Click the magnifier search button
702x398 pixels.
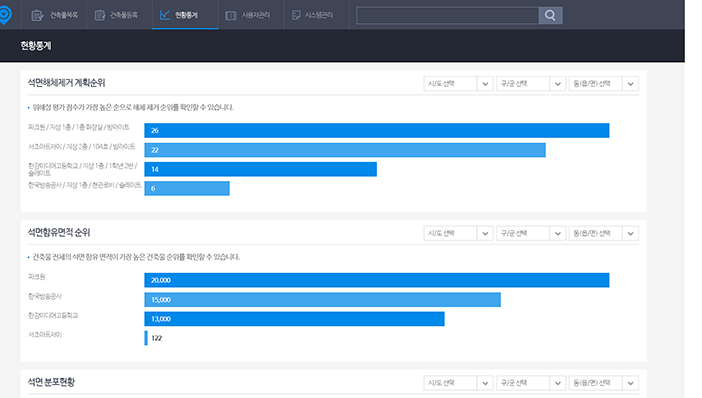tap(550, 15)
